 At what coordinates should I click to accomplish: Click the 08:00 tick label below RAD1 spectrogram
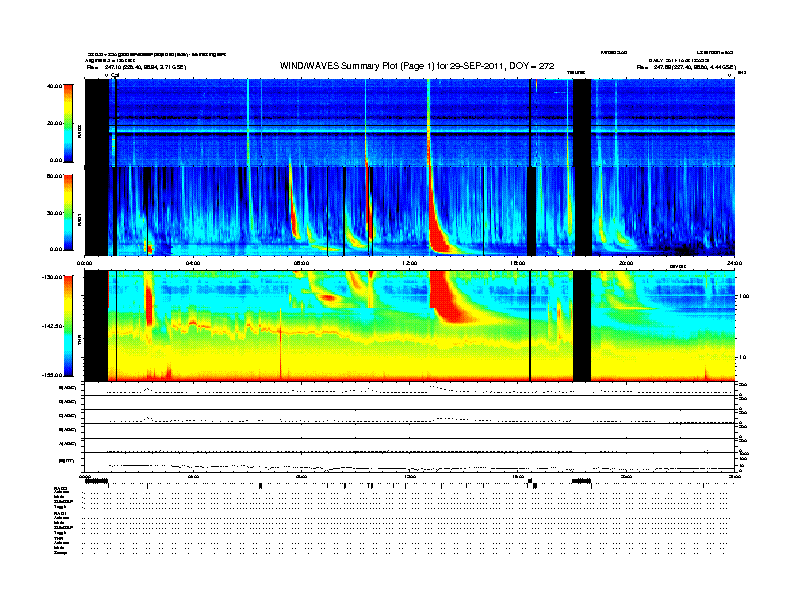pos(301,263)
